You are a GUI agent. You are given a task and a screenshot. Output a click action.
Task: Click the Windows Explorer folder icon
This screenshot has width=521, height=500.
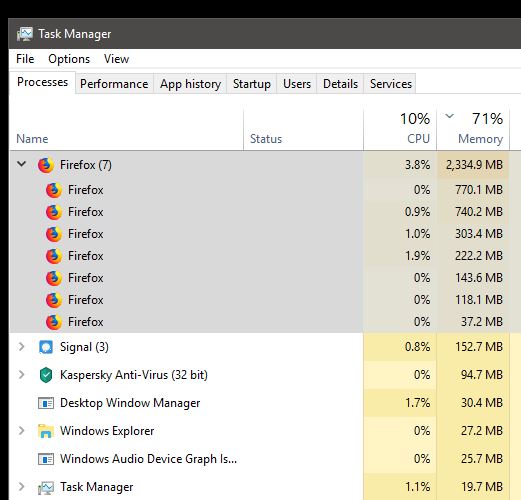(46, 431)
